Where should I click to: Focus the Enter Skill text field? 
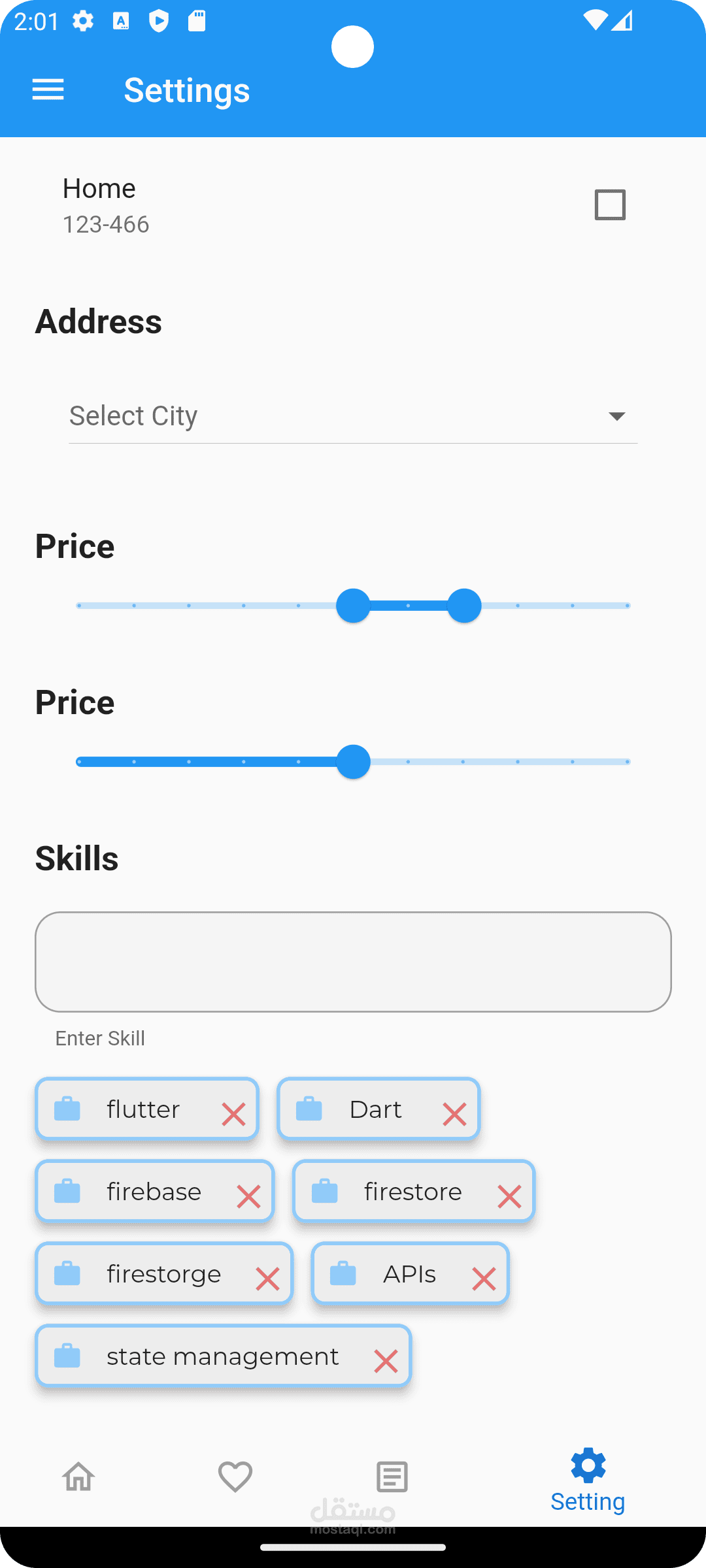[353, 962]
